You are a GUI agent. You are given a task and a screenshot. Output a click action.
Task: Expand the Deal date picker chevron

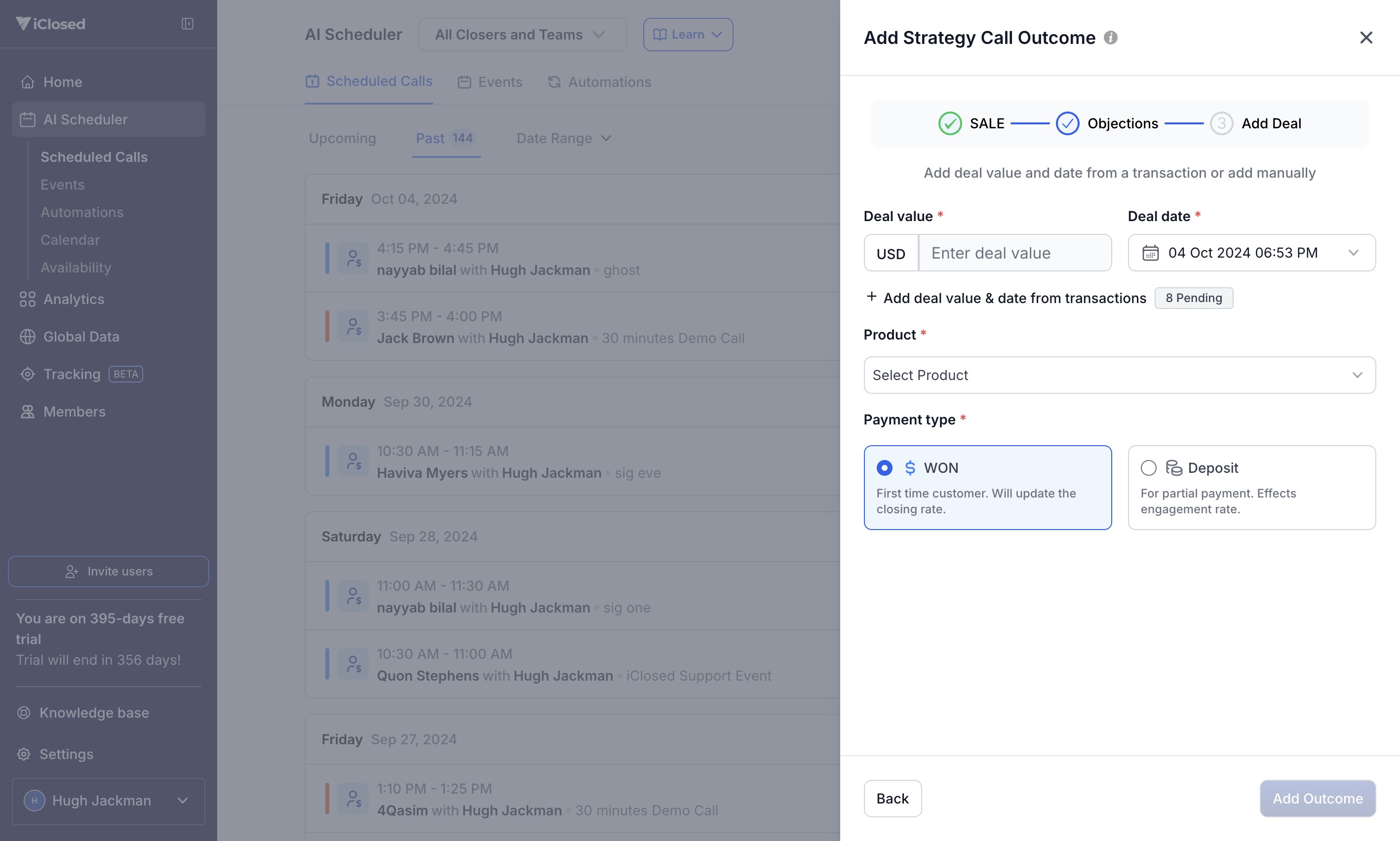1354,253
